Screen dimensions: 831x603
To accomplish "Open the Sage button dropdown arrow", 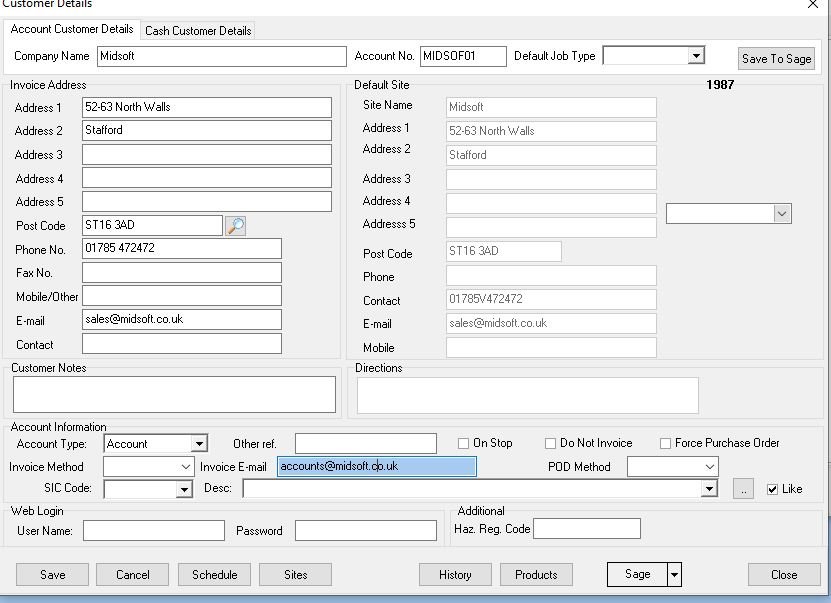I will click(x=674, y=574).
